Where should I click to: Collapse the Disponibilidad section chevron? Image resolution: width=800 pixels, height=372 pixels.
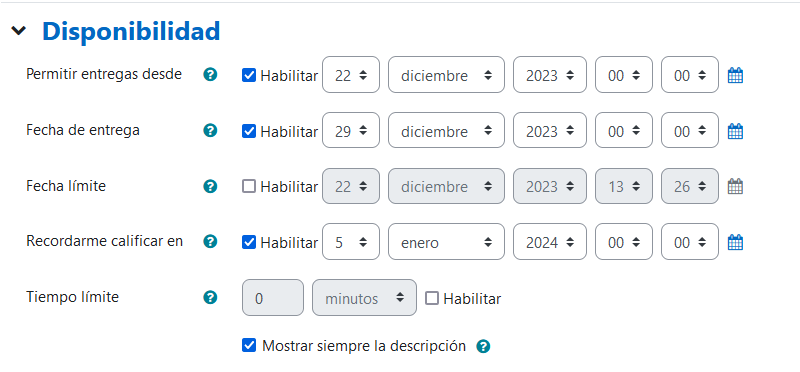pos(19,31)
